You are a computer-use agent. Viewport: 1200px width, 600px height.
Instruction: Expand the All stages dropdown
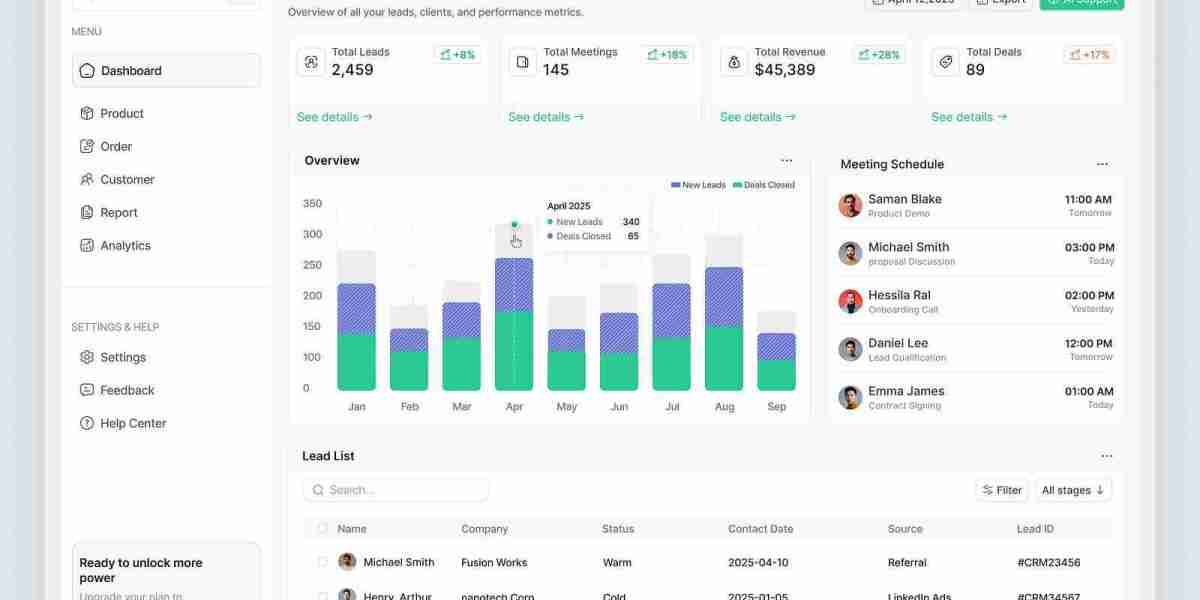coord(1073,490)
